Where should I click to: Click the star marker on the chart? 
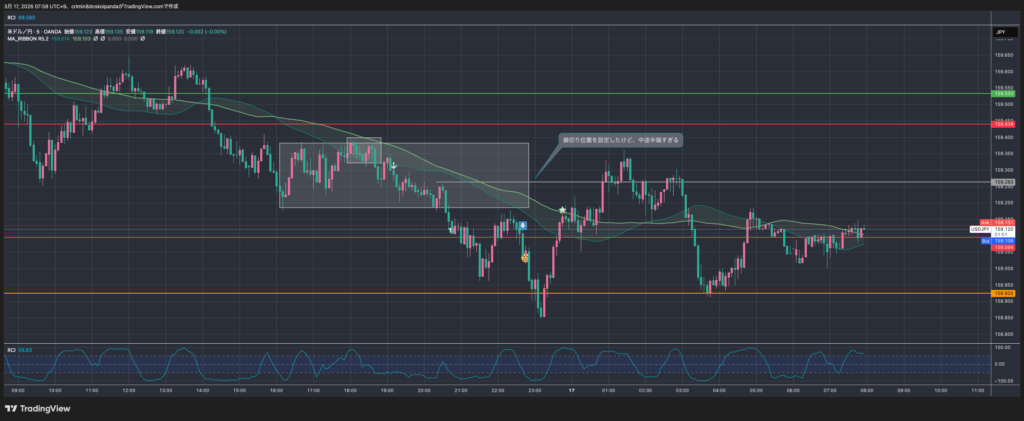tap(563, 210)
